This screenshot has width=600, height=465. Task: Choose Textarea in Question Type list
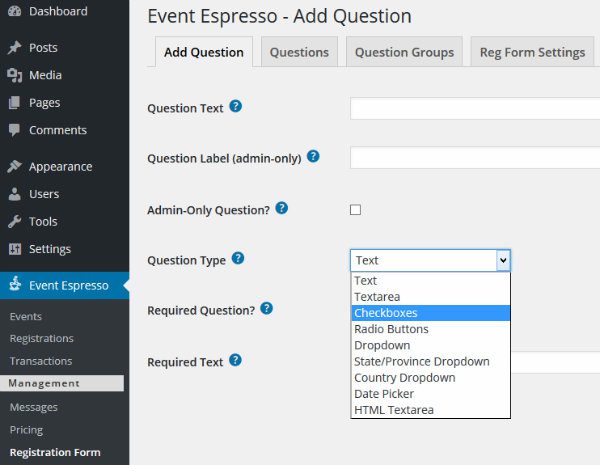click(430, 297)
